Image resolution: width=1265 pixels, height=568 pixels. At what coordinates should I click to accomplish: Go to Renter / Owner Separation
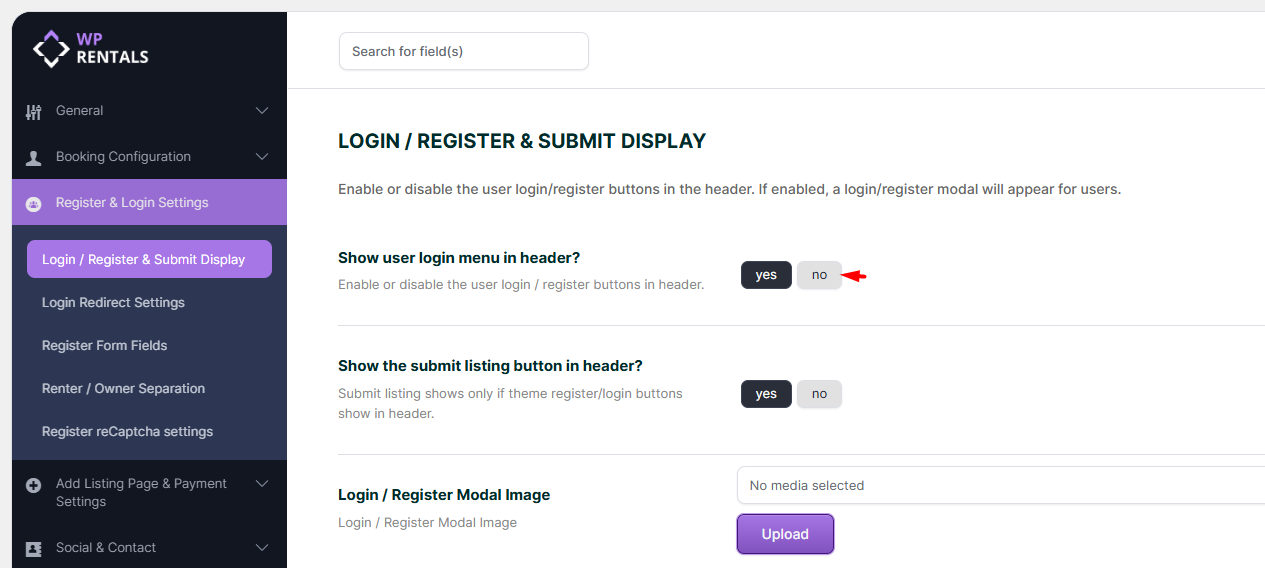pyautogui.click(x=123, y=388)
